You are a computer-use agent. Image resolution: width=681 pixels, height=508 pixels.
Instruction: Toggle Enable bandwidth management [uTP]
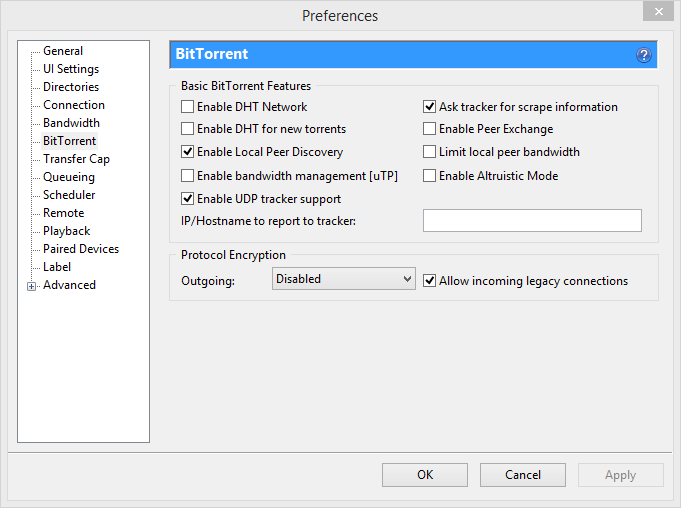[187, 175]
